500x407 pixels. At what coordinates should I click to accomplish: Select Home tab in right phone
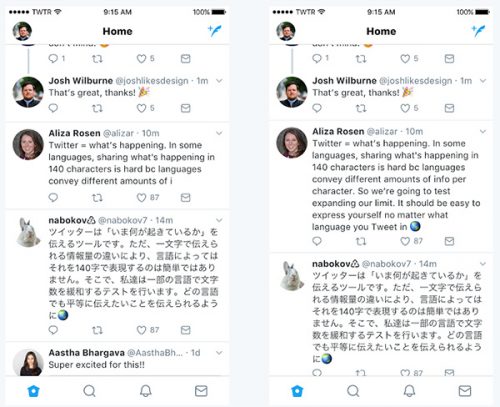tap(297, 391)
